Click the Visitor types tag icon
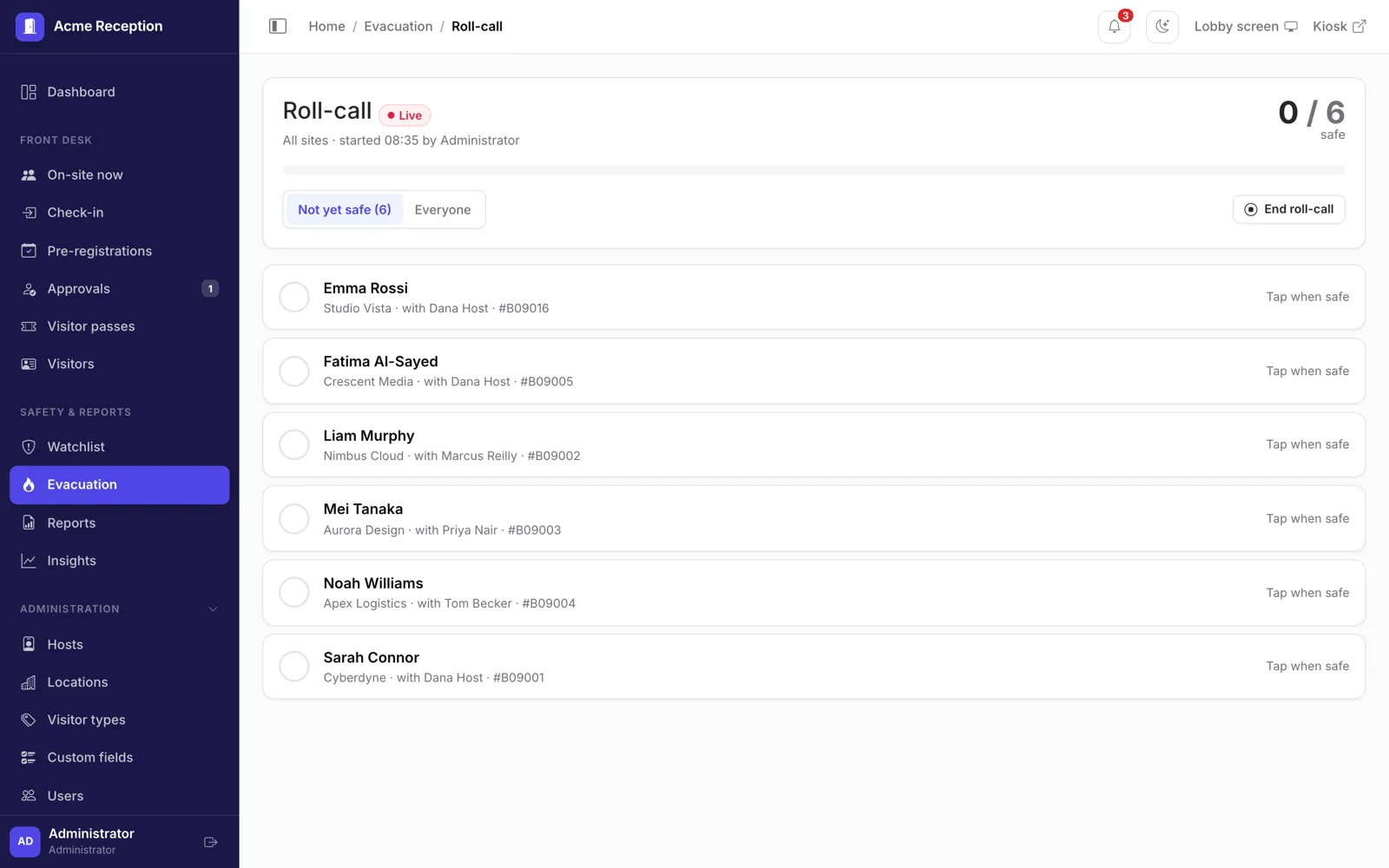 (29, 720)
